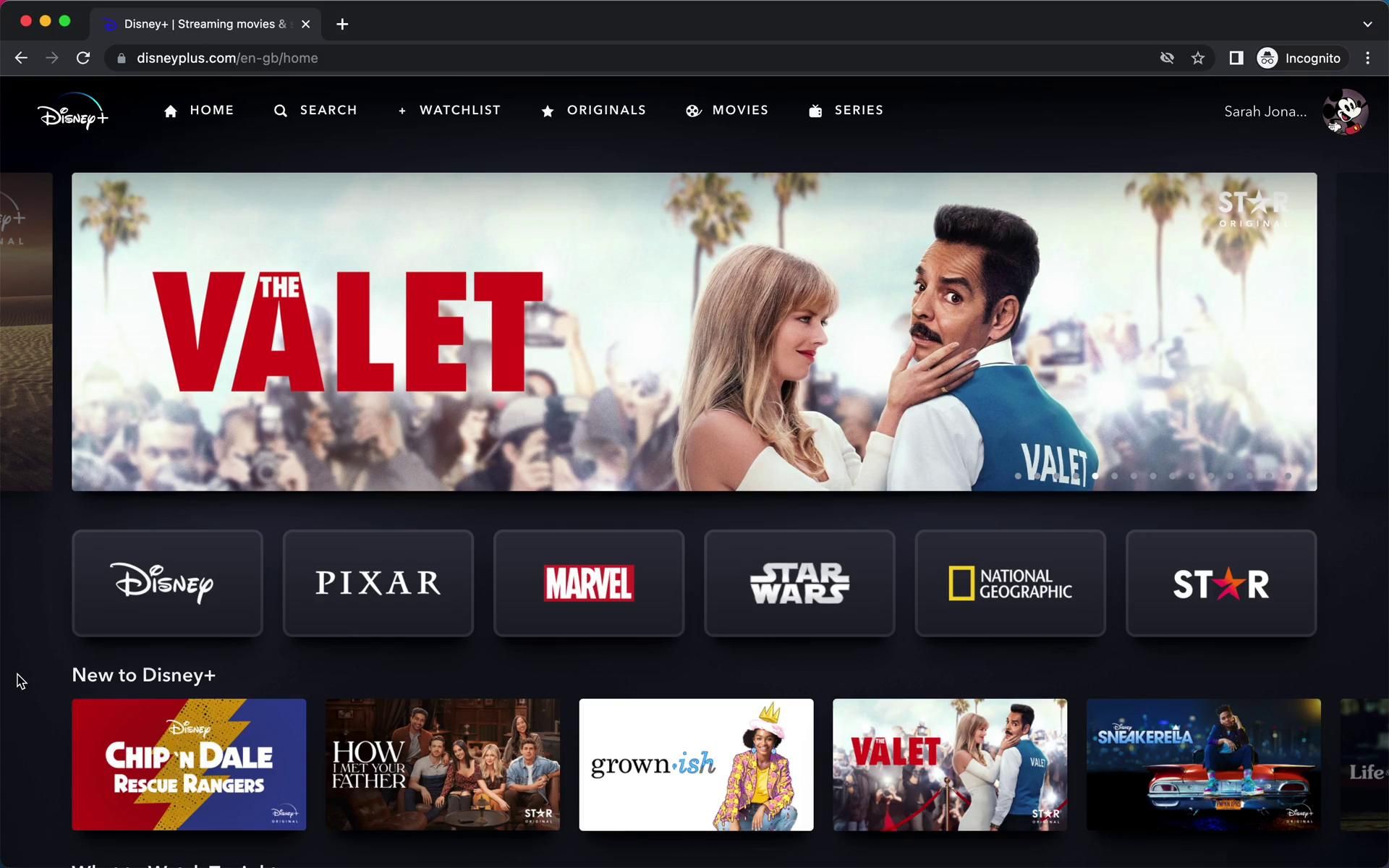Open the Pixar brand tile
Image resolution: width=1389 pixels, height=868 pixels.
(x=378, y=583)
